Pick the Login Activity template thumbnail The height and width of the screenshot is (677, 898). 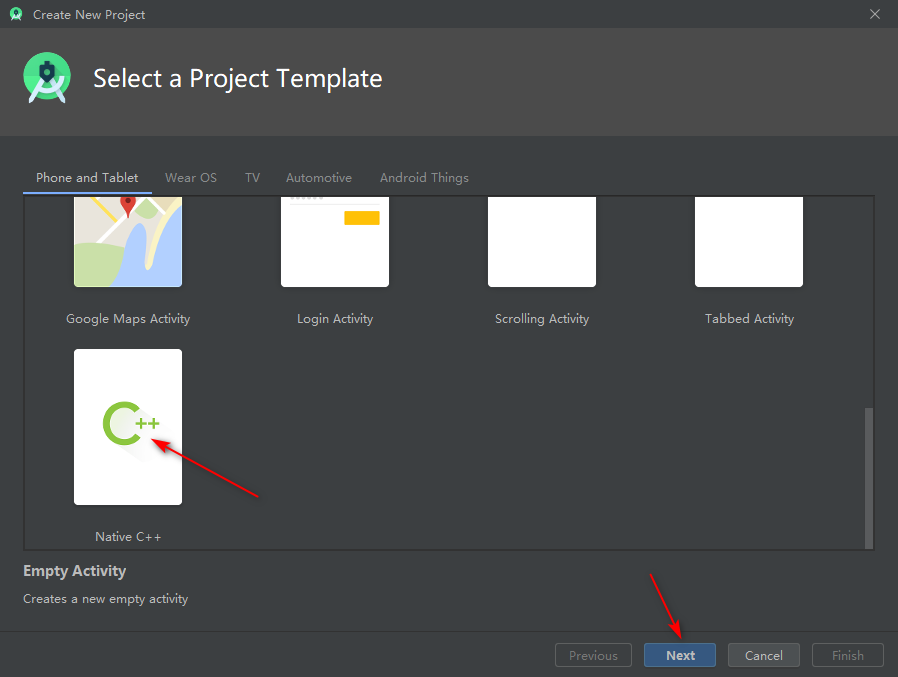pos(335,242)
